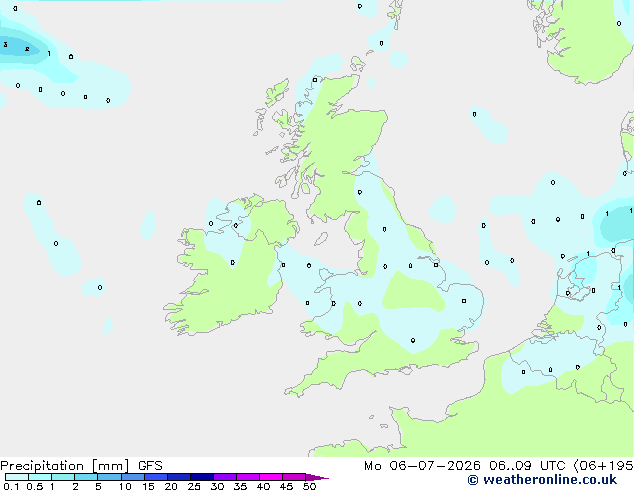The width and height of the screenshot is (634, 490).
Task: Select legend swatch between 1 and 2
Action: 63,477
